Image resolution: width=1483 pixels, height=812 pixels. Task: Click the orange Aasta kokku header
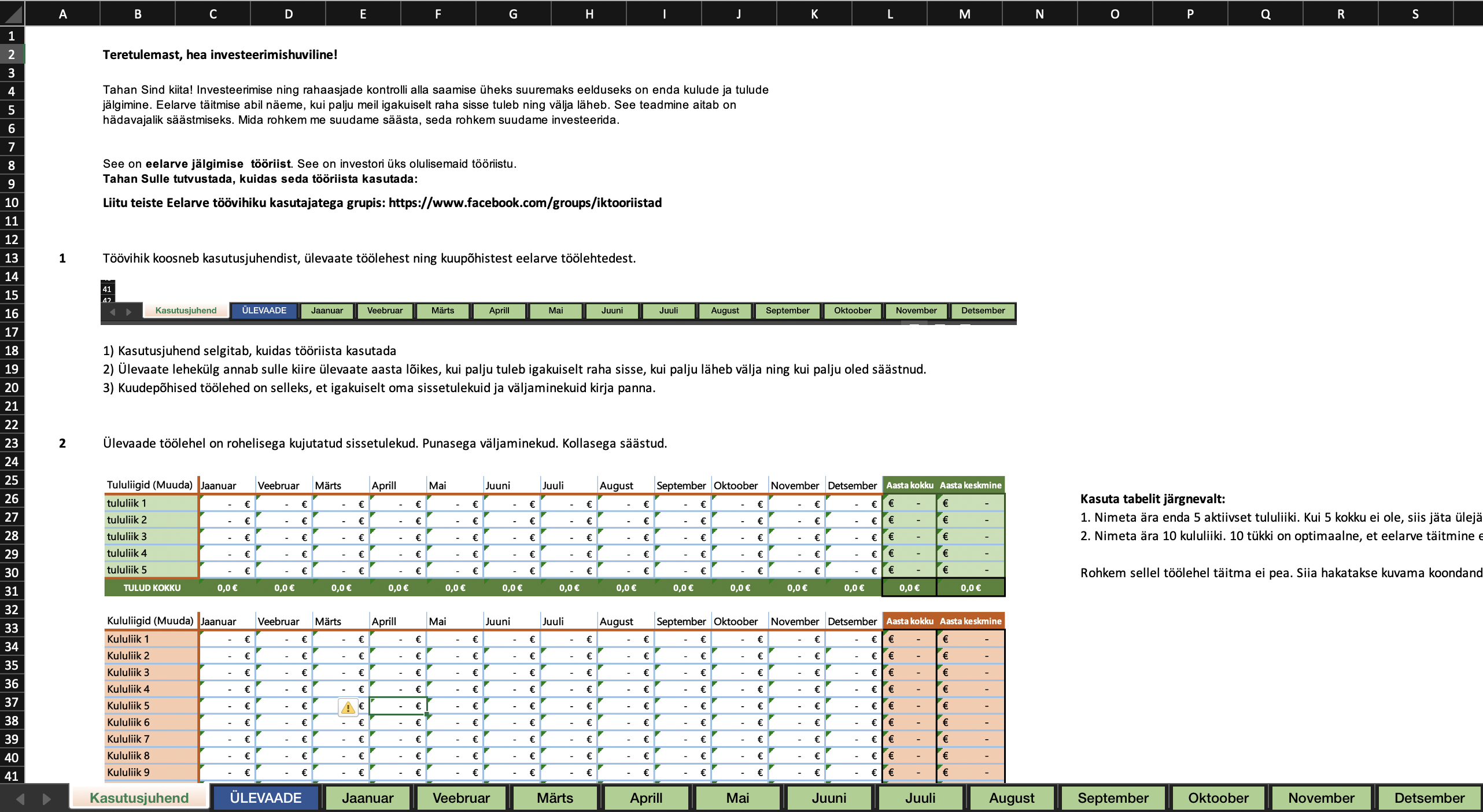[x=909, y=621]
